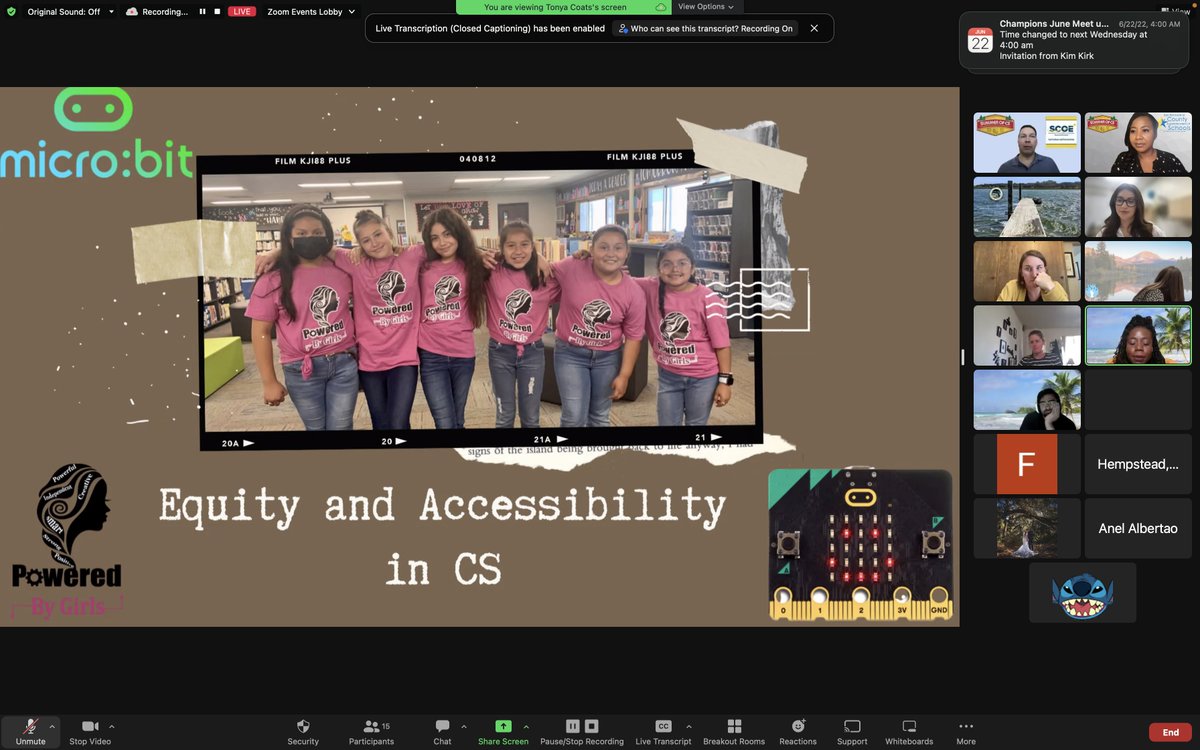Viewport: 1200px width, 750px height.
Task: Click the Powered By Girls logo on slide
Action: 67,540
